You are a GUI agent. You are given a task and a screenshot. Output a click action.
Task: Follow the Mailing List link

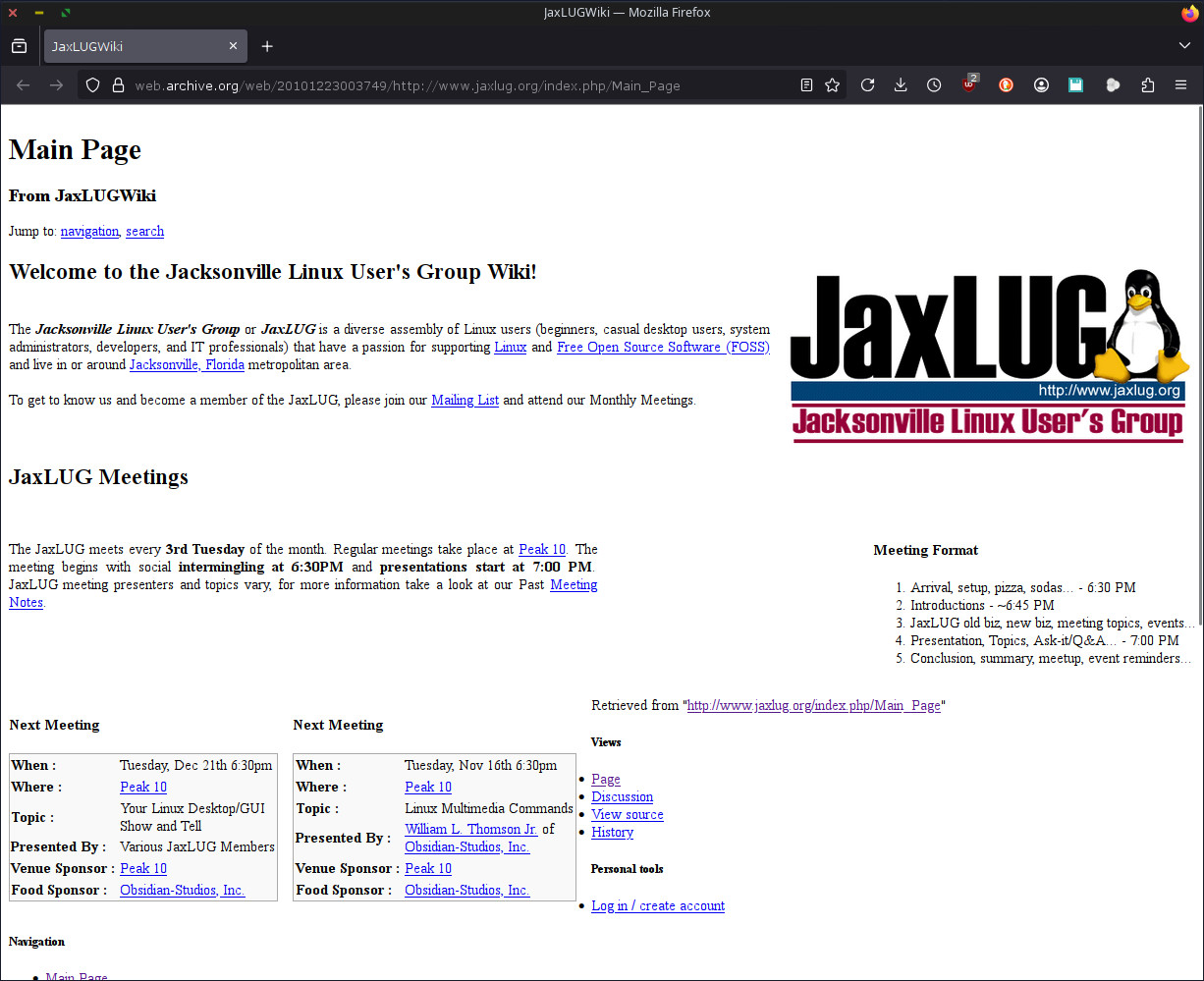465,400
